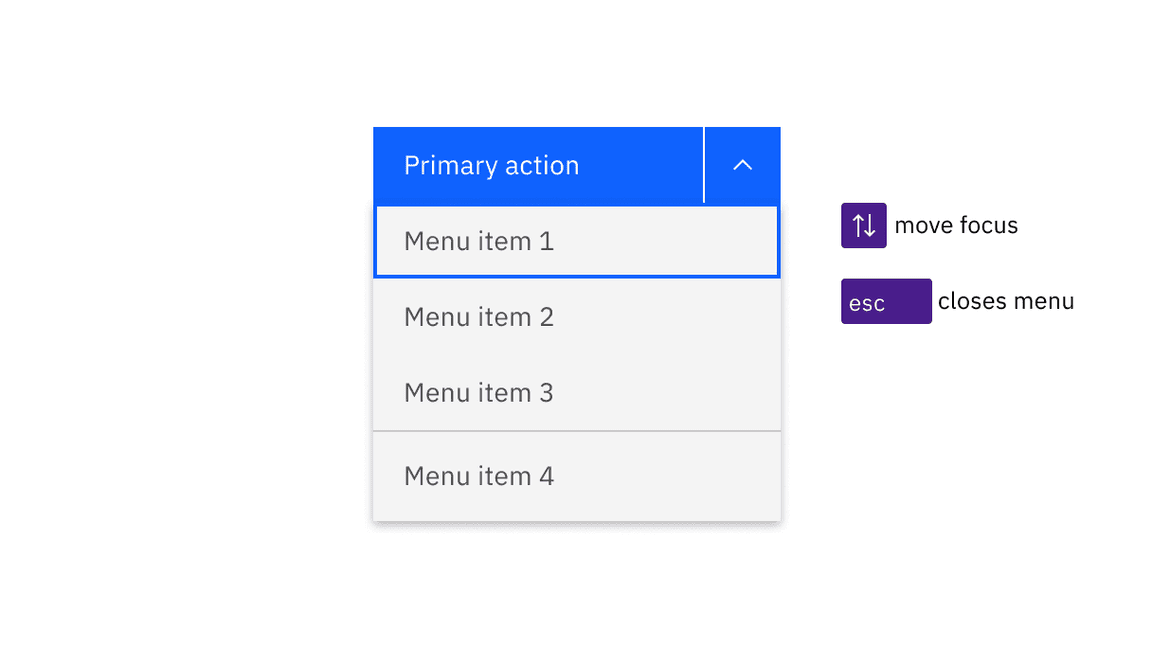Click the Primary action button label
This screenshot has height=648, width=1152.
click(x=491, y=165)
